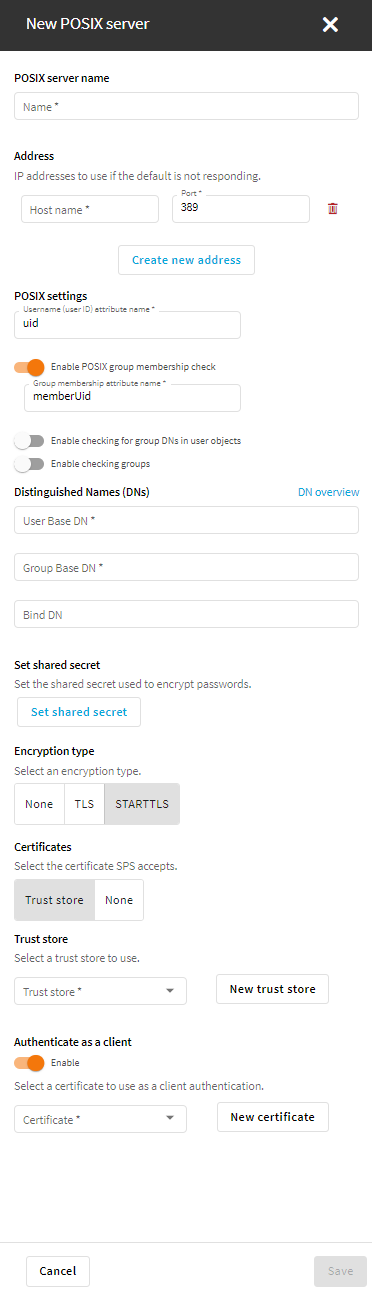Screen dimensions: 372x1297
Task: Select the TLS encryption type
Action: (x=85, y=804)
